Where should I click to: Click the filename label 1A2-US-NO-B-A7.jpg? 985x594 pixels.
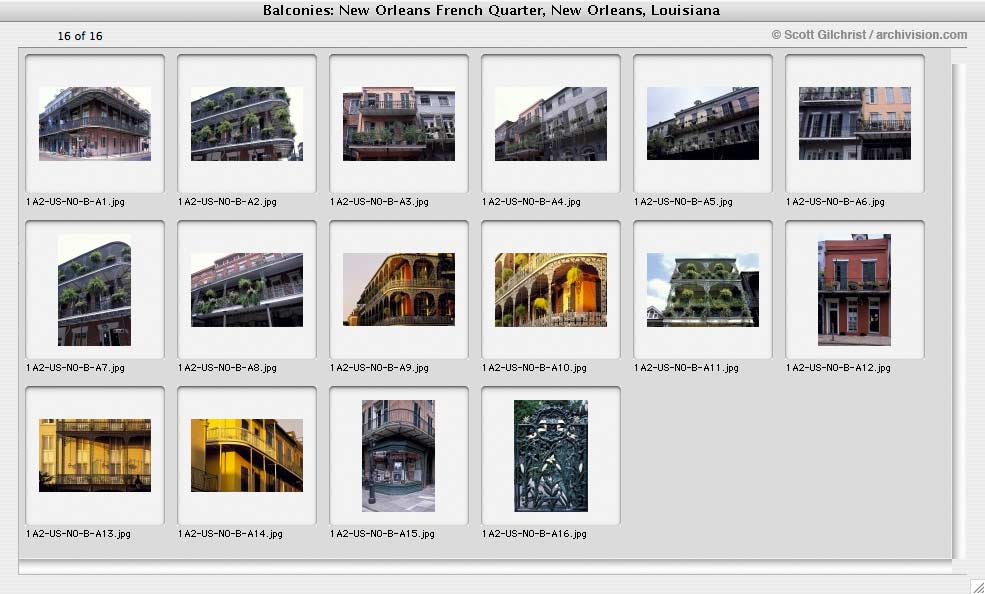75,367
